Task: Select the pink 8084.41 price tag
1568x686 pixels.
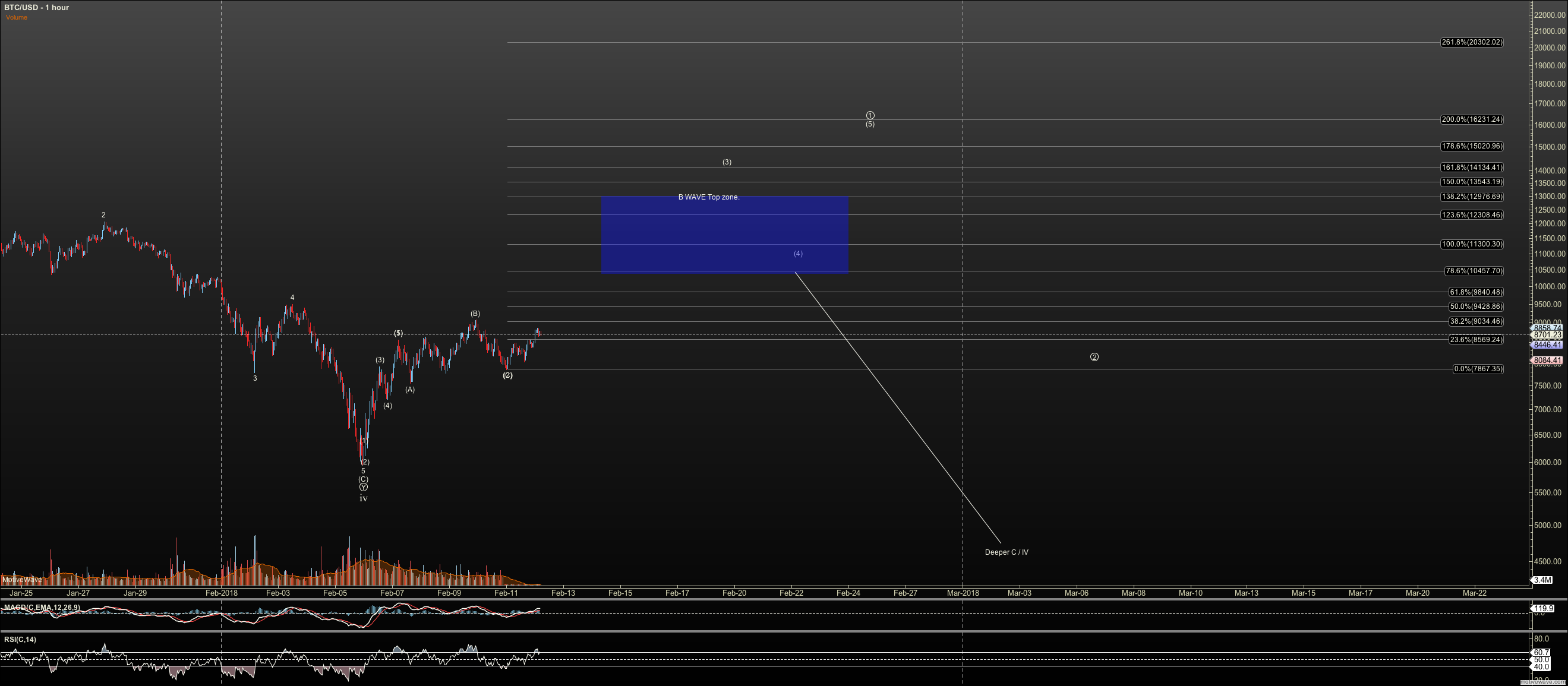Action: coord(1548,361)
